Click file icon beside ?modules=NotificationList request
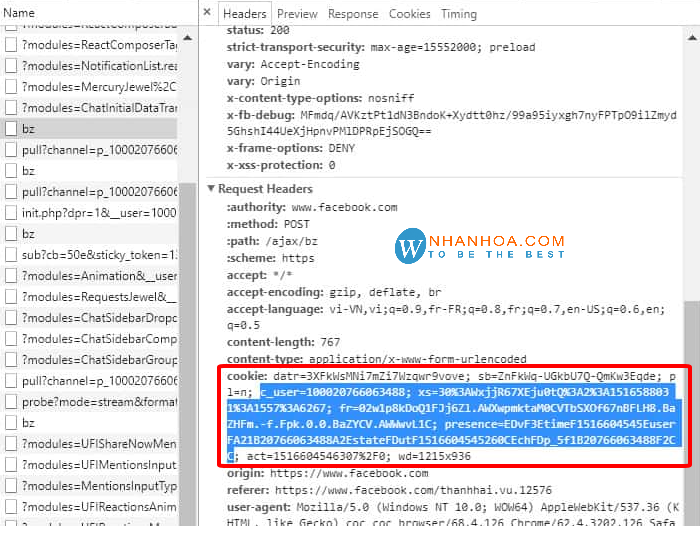The width and height of the screenshot is (700, 537). click(11, 66)
